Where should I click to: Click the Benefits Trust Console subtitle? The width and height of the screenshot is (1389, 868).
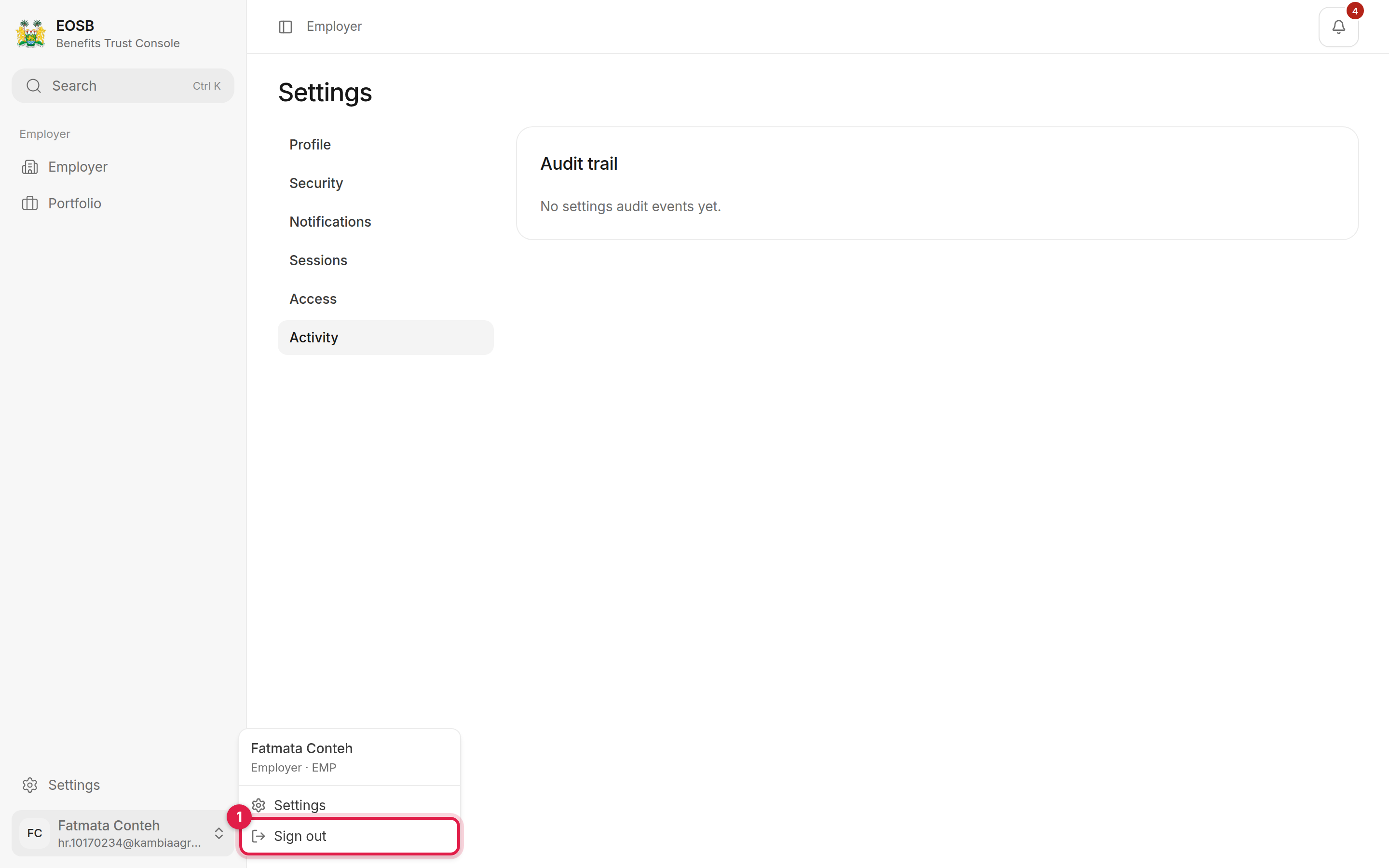(x=118, y=43)
